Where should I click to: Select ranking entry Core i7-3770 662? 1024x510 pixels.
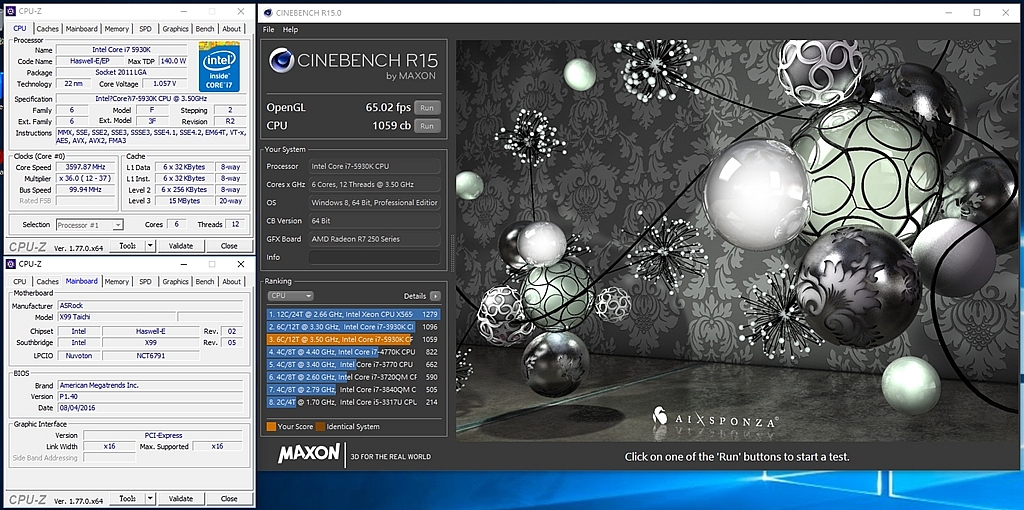pyautogui.click(x=353, y=364)
